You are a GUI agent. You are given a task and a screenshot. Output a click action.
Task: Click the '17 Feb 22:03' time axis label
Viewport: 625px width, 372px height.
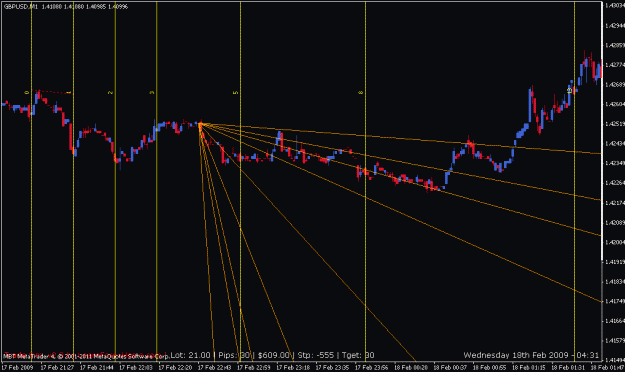point(136,367)
